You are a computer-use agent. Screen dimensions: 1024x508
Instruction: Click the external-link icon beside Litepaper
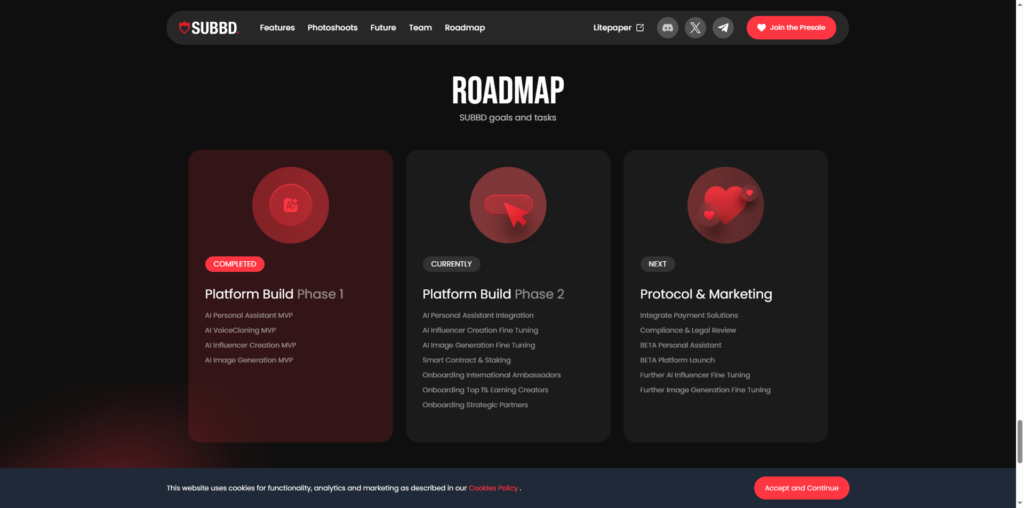click(640, 27)
